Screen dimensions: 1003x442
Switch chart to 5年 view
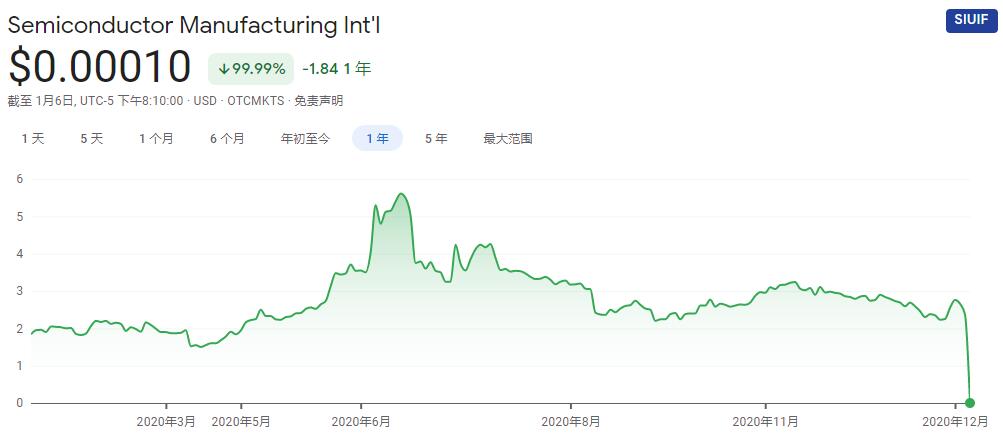coord(436,139)
